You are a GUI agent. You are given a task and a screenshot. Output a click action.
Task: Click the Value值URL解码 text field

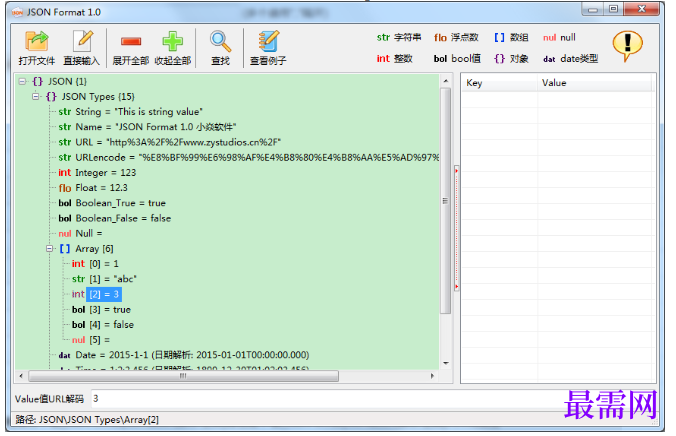(374, 399)
